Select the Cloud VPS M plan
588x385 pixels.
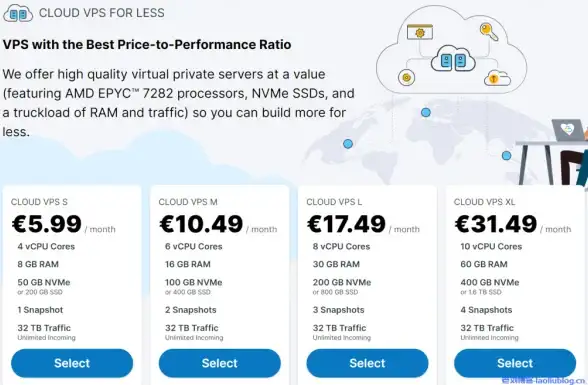219,363
